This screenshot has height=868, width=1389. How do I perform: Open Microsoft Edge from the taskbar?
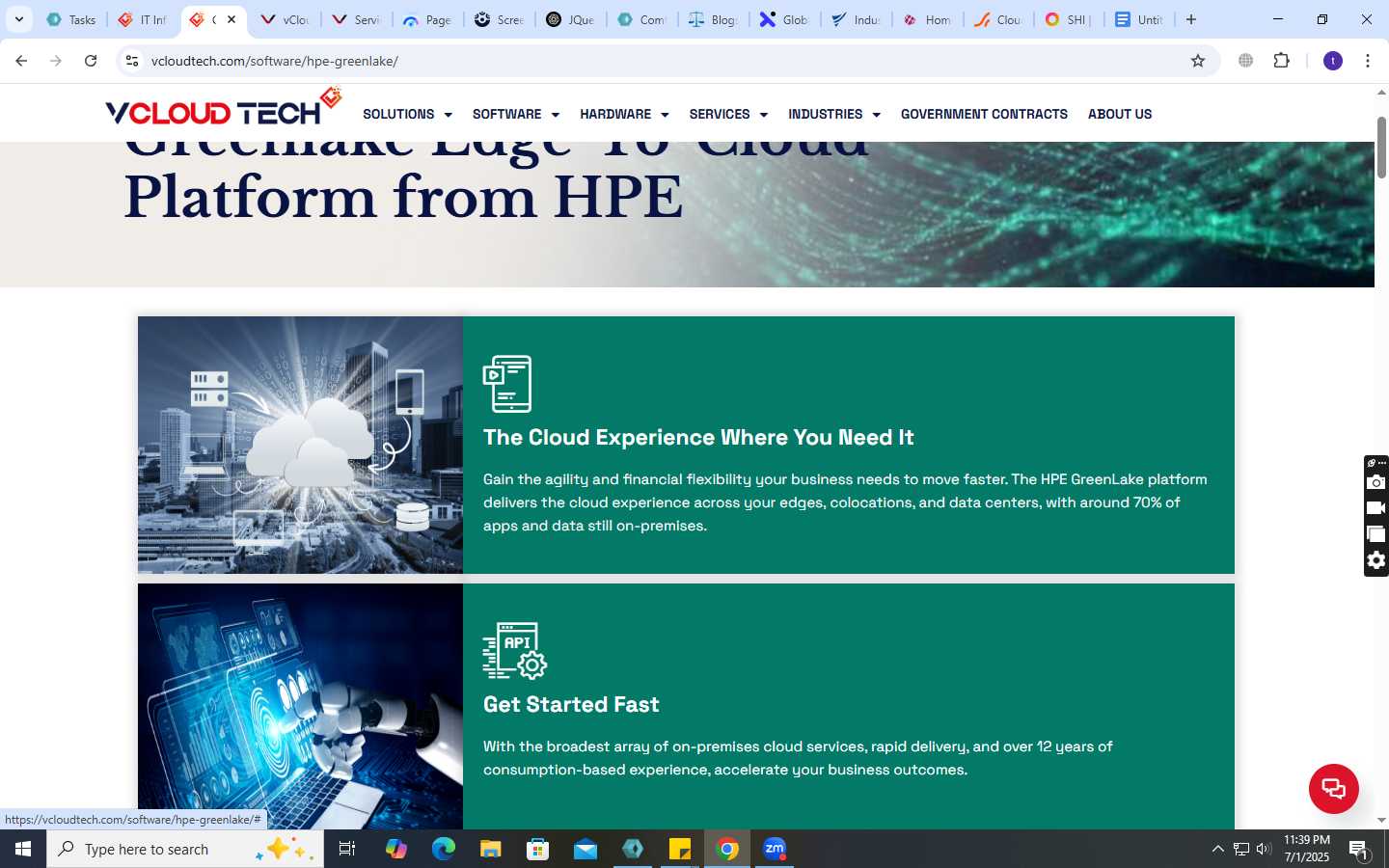click(443, 849)
